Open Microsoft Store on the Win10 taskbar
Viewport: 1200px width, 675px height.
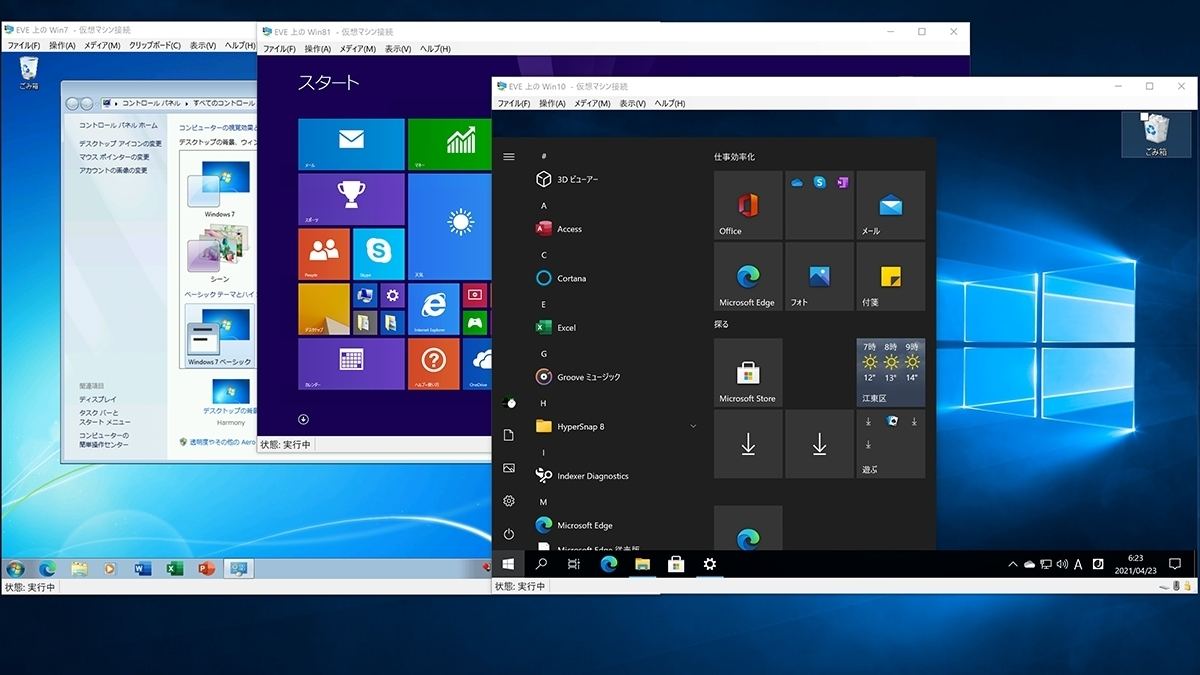pyautogui.click(x=676, y=564)
